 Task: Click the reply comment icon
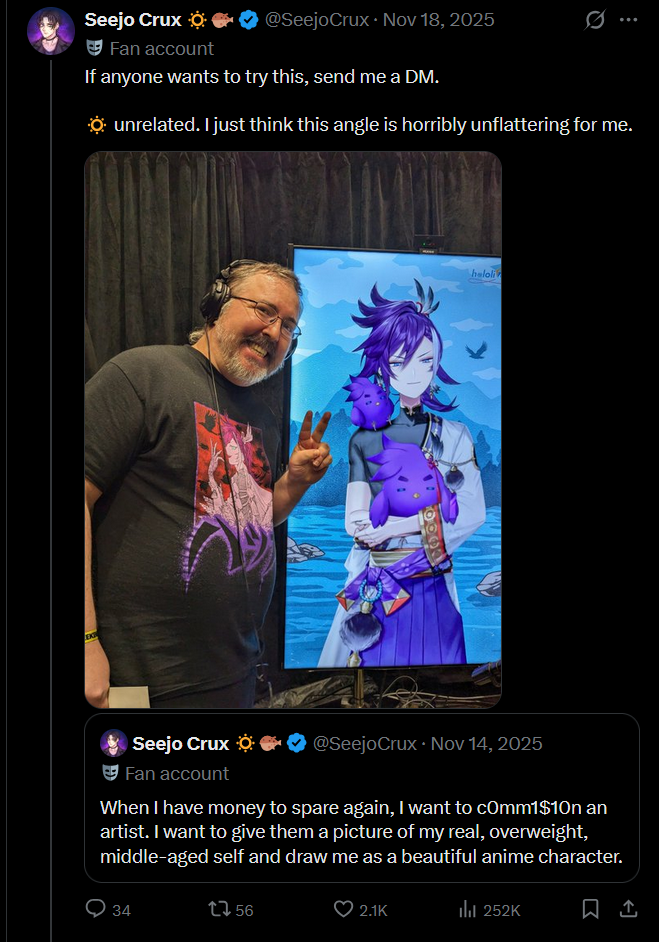[x=96, y=908]
